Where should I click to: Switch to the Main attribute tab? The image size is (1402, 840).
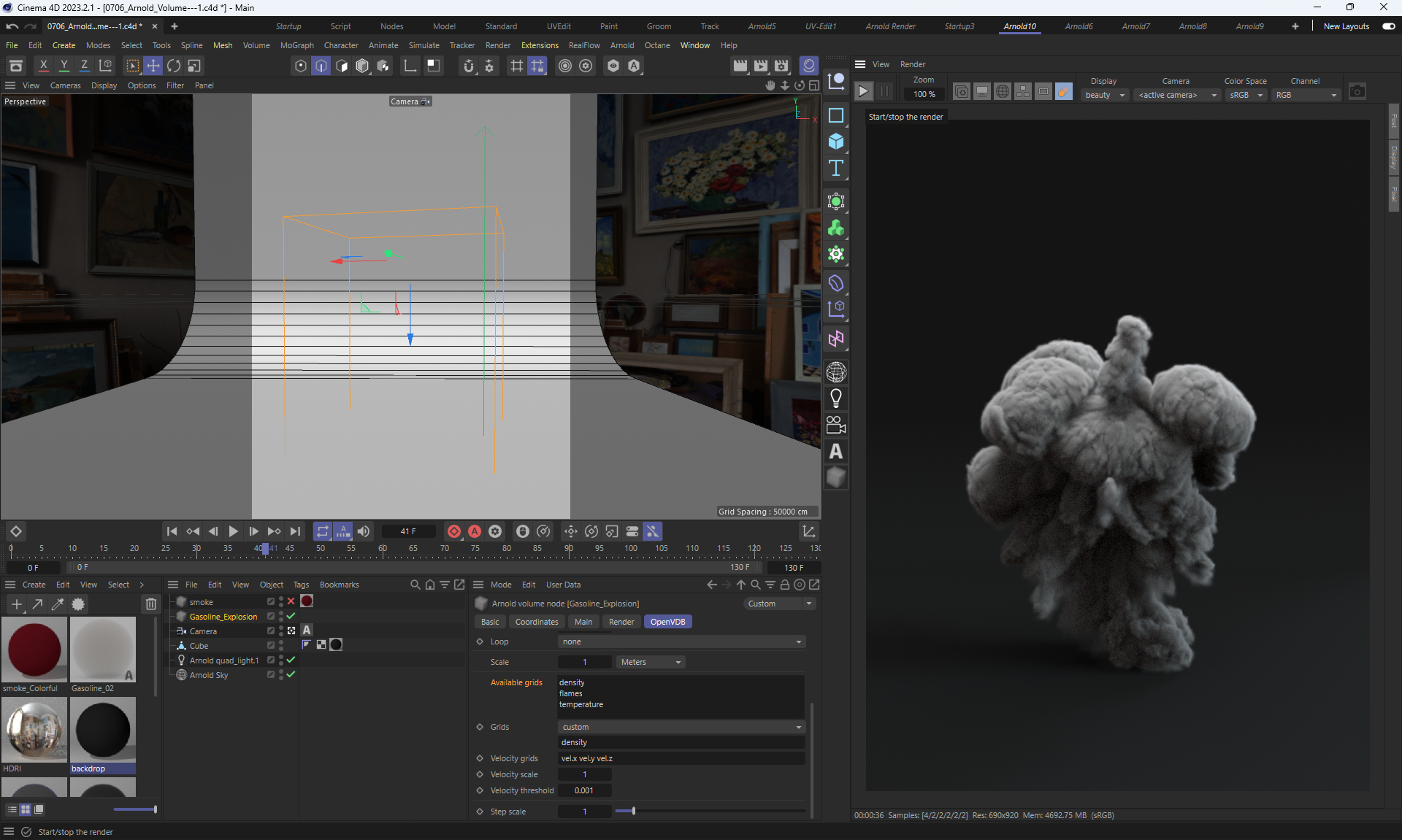[x=583, y=622]
